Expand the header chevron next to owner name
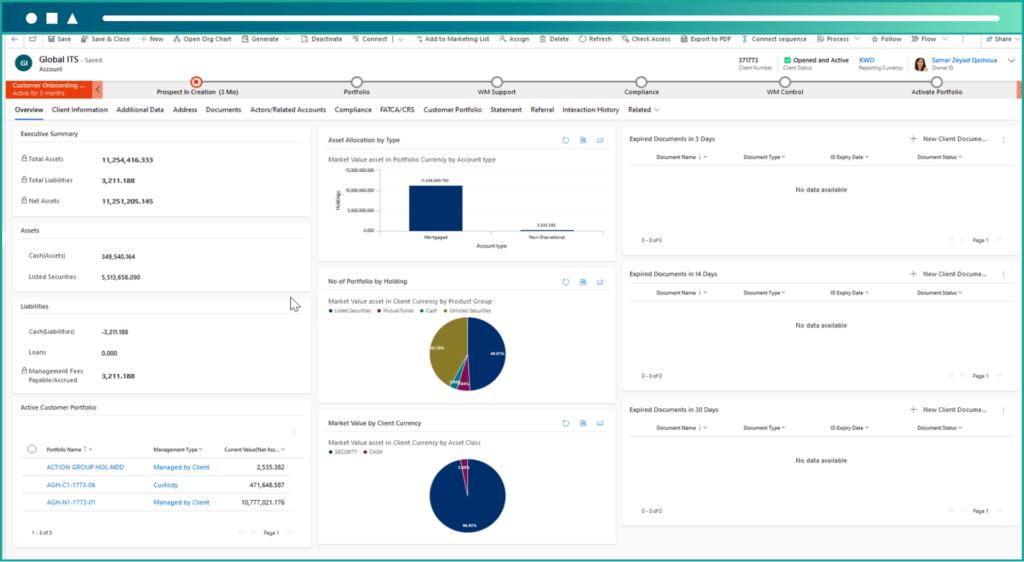Image resolution: width=1024 pixels, height=562 pixels. pyautogui.click(x=1011, y=62)
